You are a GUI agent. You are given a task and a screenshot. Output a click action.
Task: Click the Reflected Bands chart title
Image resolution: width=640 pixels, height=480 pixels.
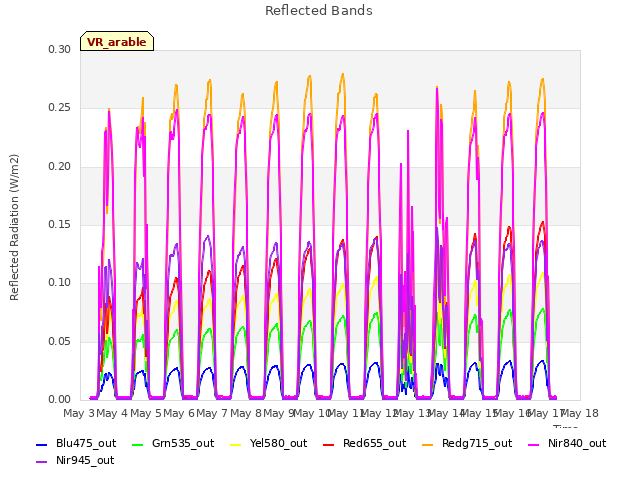[319, 11]
